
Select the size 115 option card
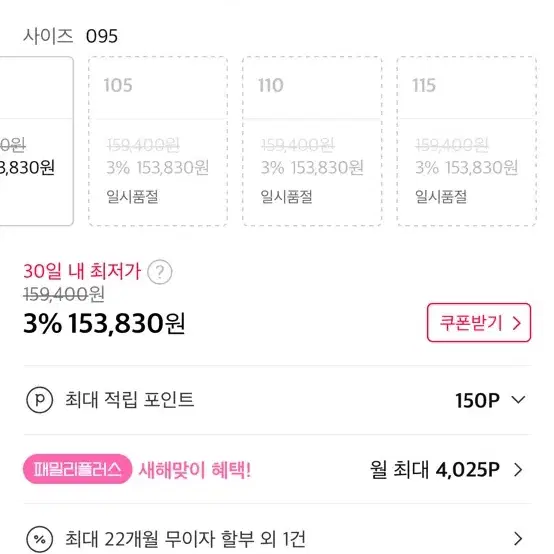[x=467, y=141]
